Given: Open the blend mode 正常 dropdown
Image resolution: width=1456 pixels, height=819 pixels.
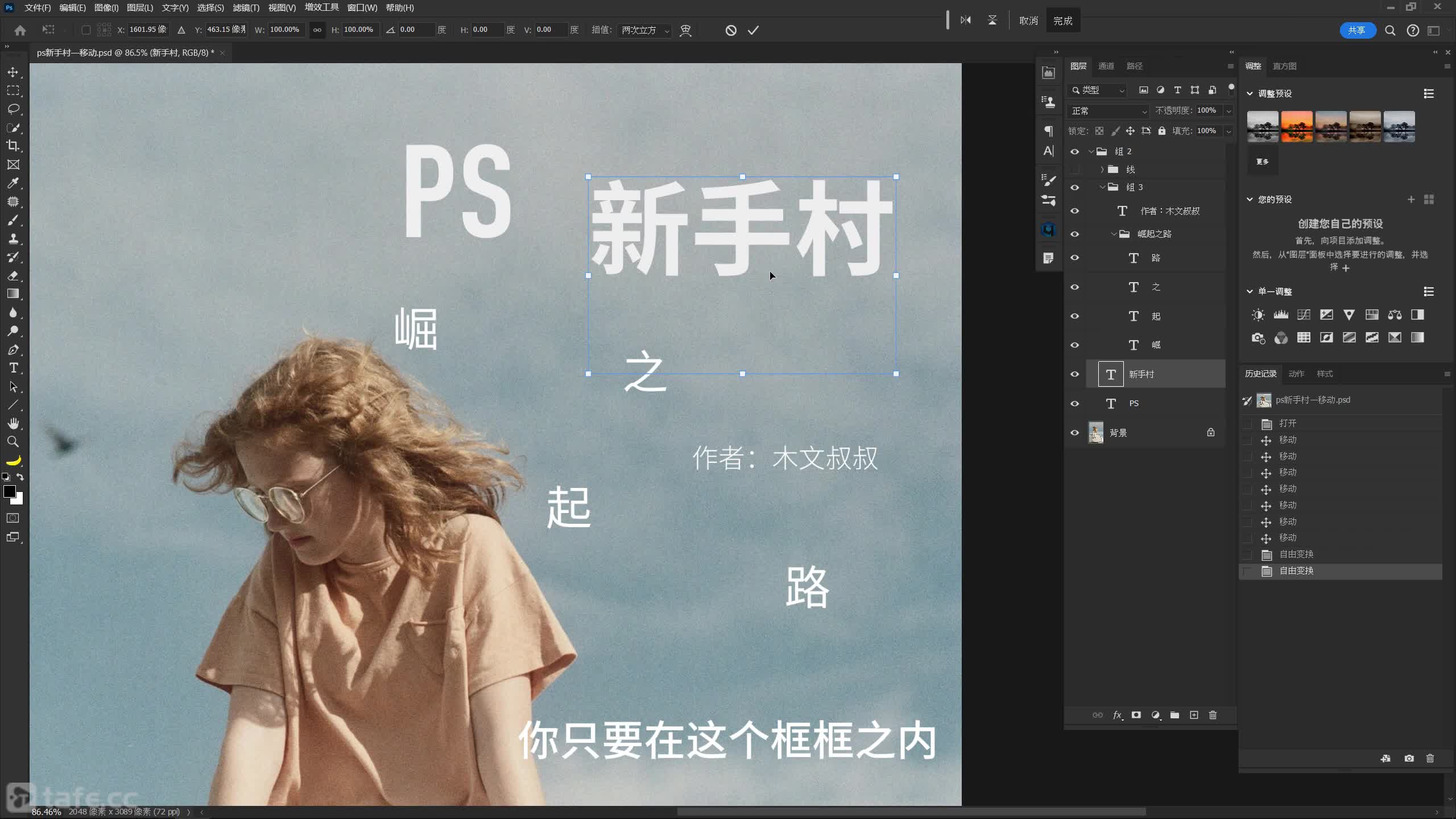Looking at the screenshot, I should (1108, 111).
